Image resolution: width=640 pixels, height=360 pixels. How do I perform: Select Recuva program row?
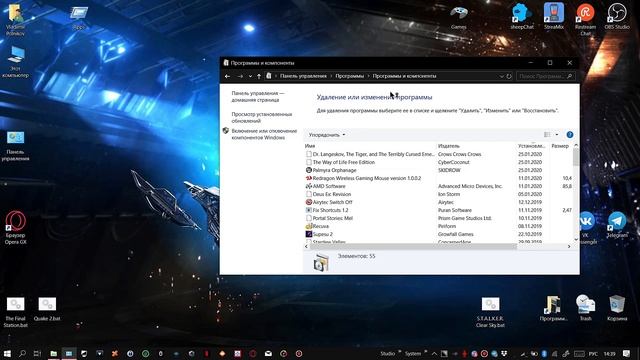tap(438, 226)
